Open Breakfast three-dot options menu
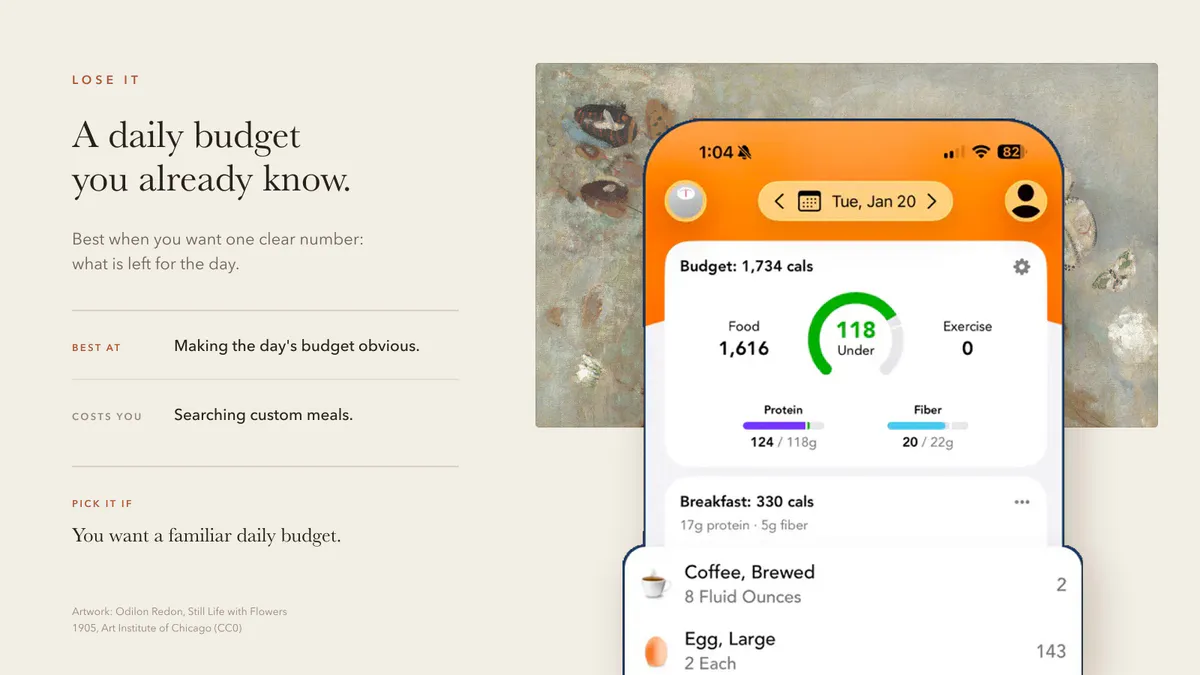1200x675 pixels. [1022, 502]
